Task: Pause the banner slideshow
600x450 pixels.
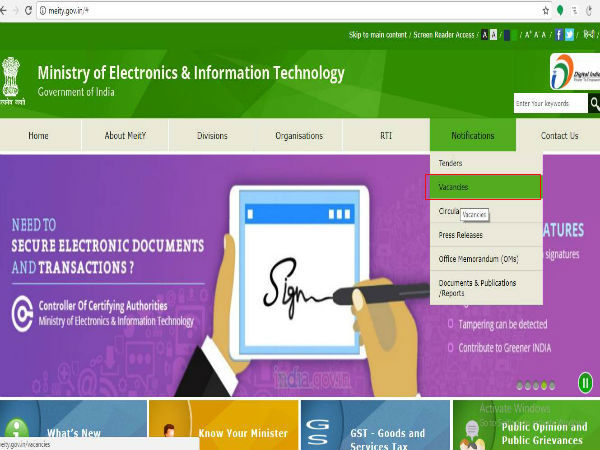Action: (585, 382)
